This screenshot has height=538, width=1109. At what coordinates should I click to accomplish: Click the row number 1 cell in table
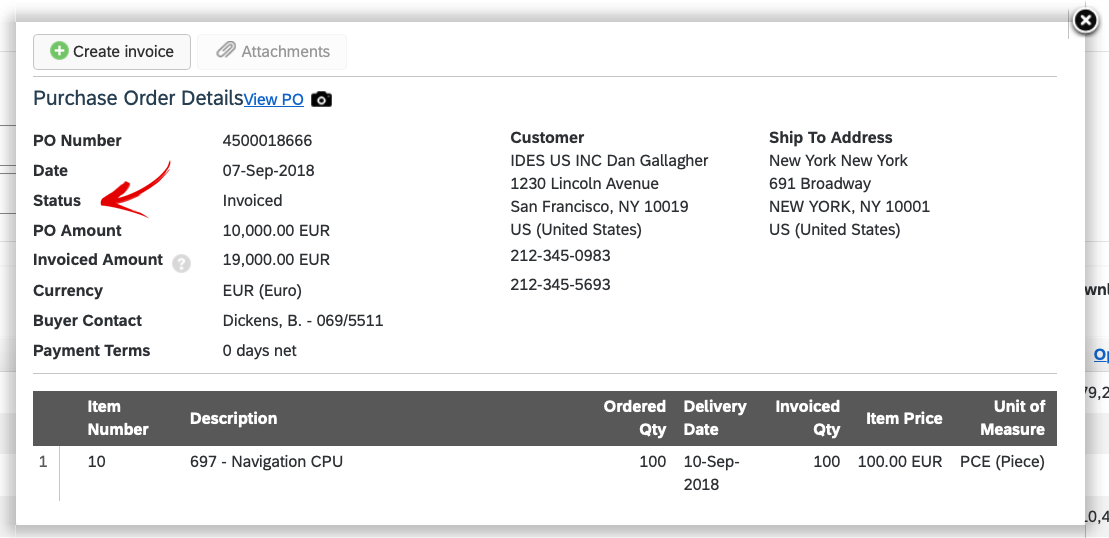point(43,462)
